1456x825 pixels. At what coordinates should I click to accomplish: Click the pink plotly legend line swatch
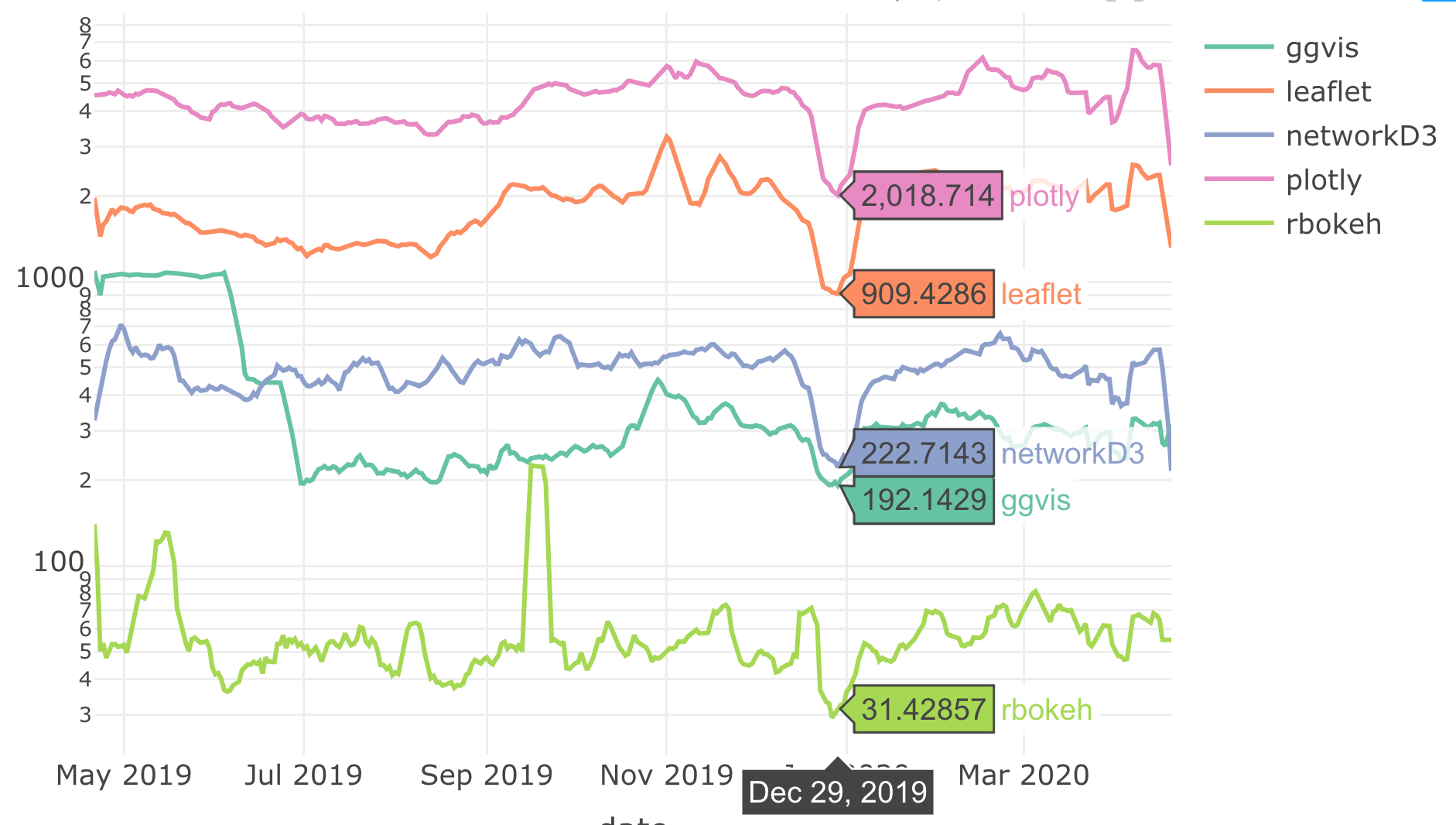pyautogui.click(x=1239, y=180)
